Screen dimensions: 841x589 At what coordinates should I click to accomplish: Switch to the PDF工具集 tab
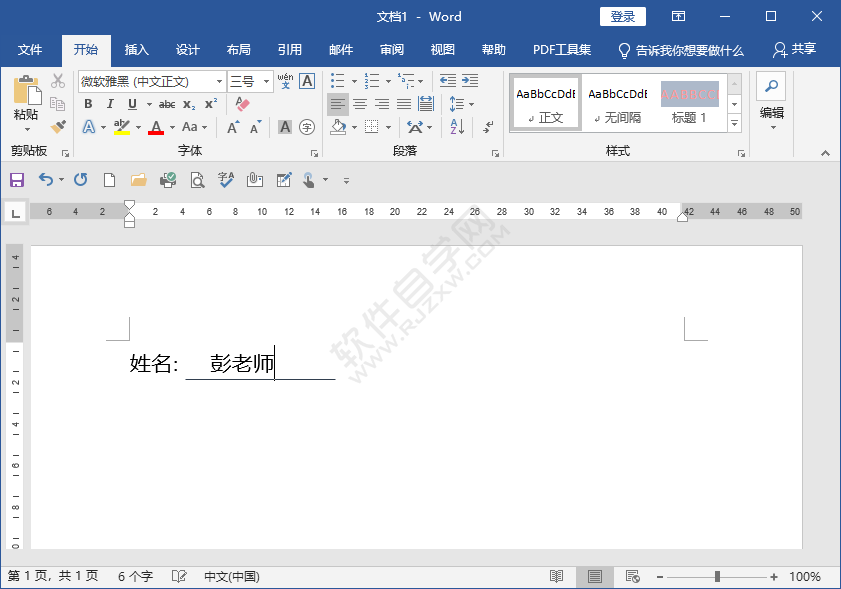point(562,50)
